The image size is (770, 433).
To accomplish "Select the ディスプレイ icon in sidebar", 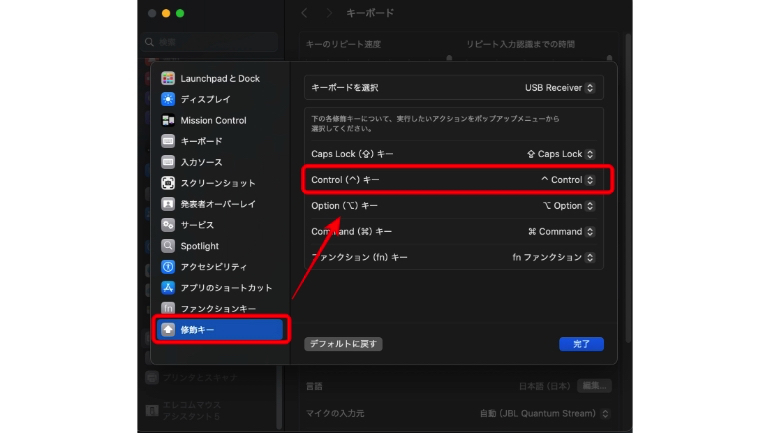I will (168, 99).
